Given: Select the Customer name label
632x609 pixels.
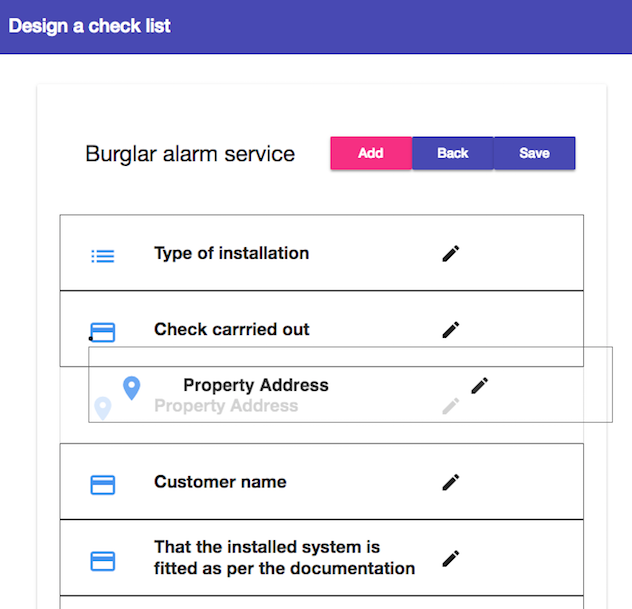Looking at the screenshot, I should [x=220, y=482].
